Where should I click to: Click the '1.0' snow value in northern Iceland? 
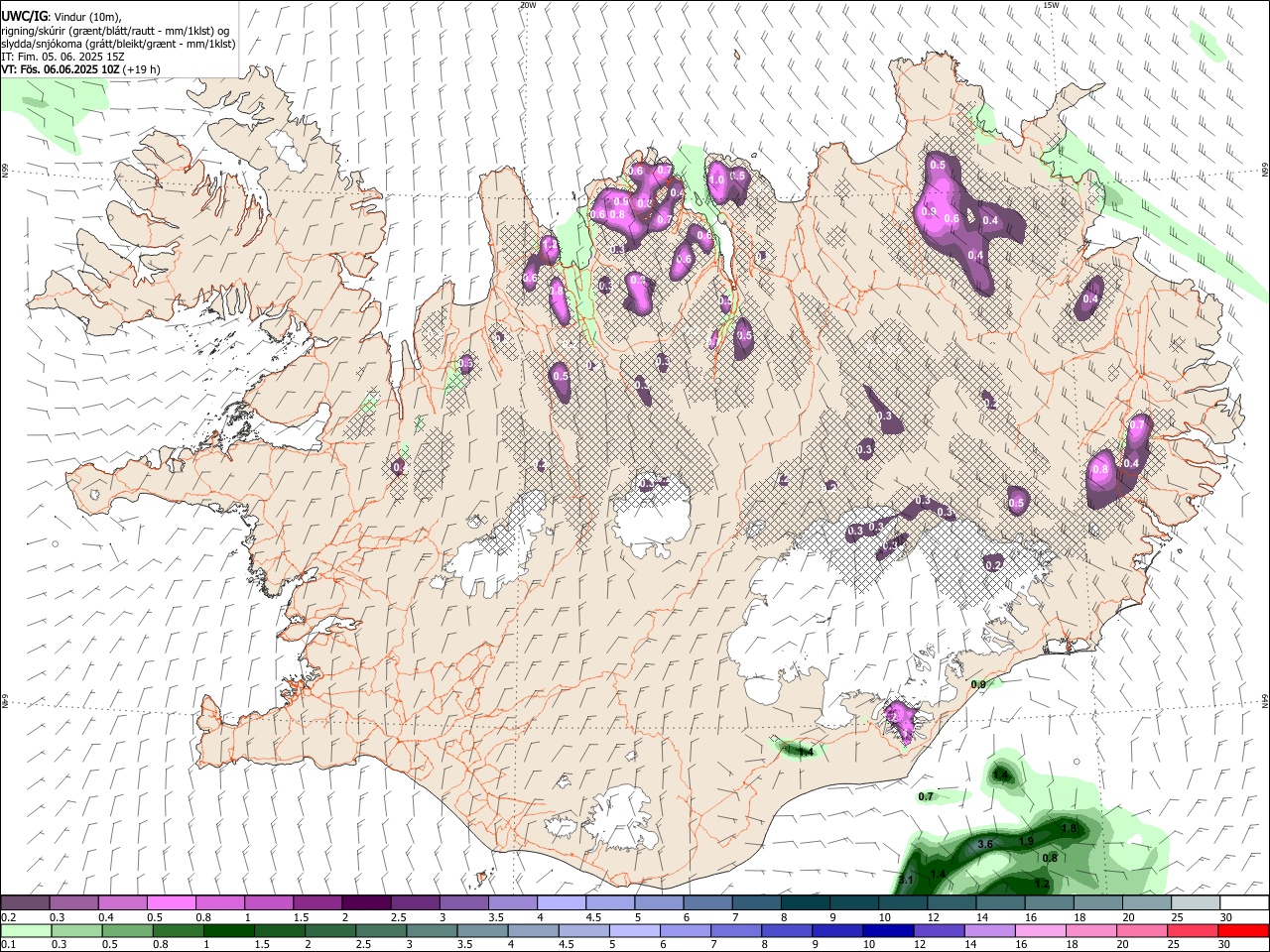(716, 179)
